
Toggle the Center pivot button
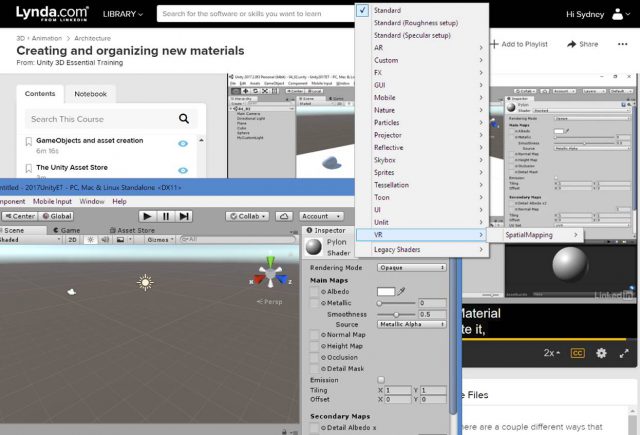[x=20, y=216]
